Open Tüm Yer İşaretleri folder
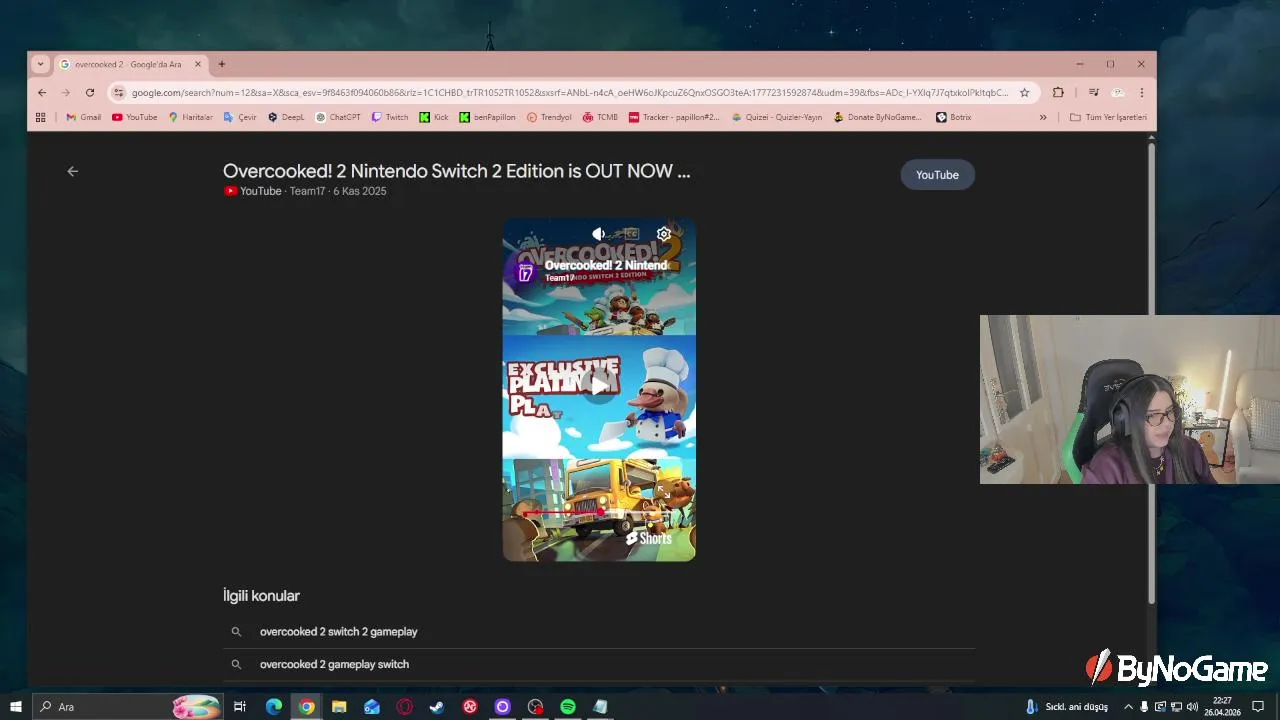 (x=1108, y=117)
